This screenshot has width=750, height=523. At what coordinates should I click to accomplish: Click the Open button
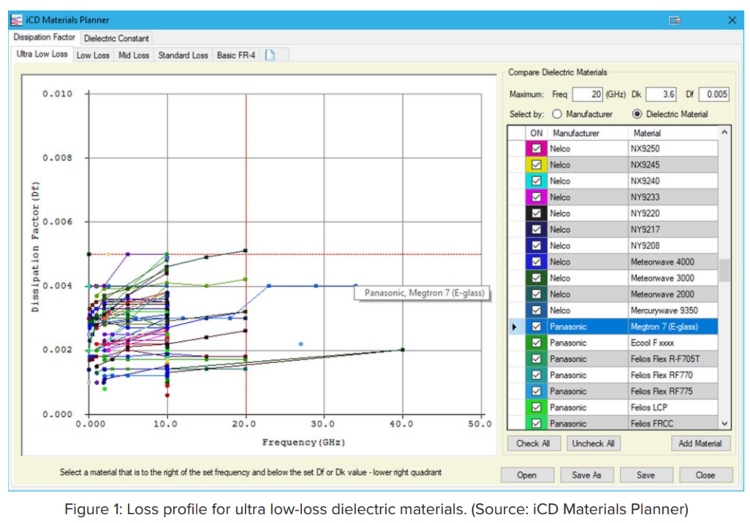coord(527,475)
